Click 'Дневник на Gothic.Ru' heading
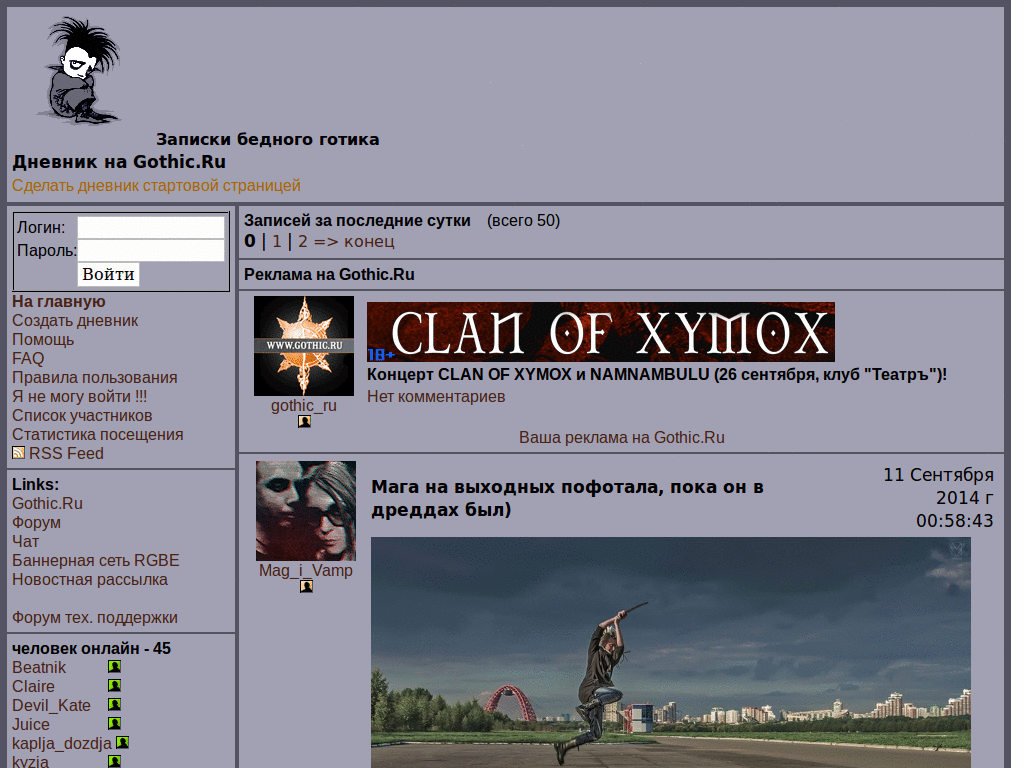The image size is (1024, 768). point(119,162)
